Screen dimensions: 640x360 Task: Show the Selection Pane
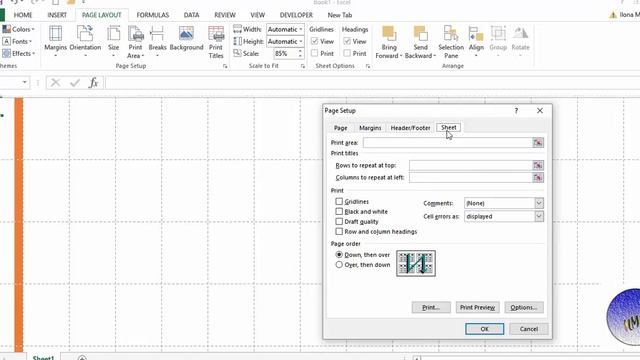(x=451, y=42)
